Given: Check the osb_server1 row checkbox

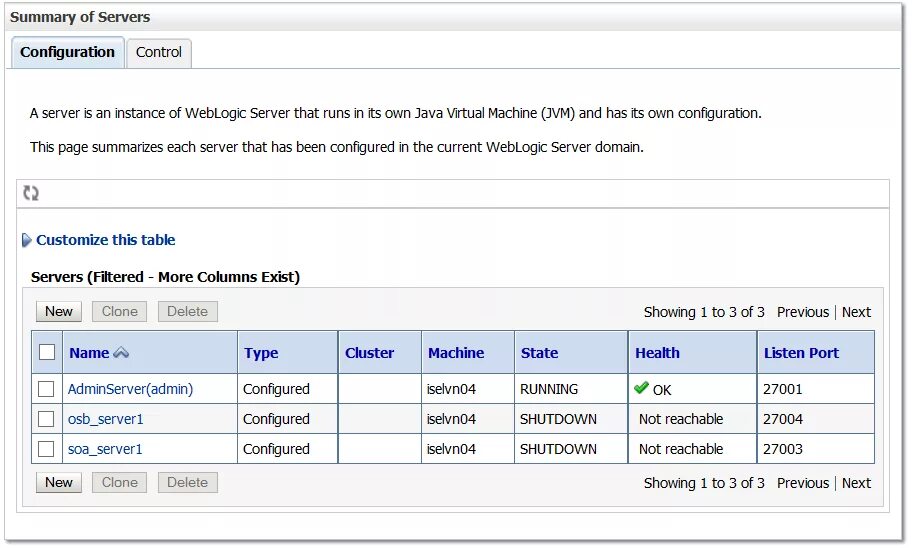Looking at the screenshot, I should (46, 419).
